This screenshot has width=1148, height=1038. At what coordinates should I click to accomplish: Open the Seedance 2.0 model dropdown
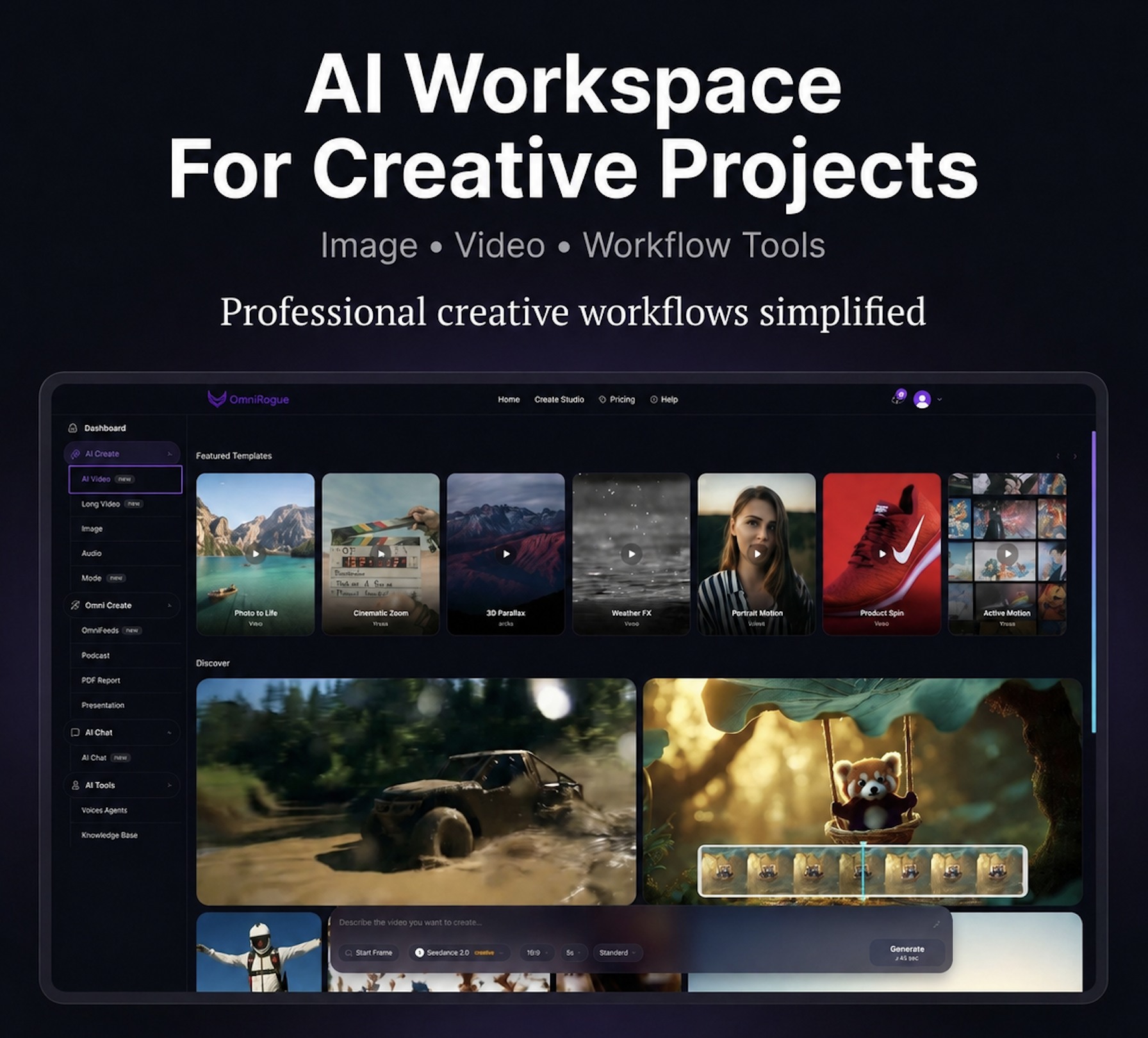tap(459, 953)
